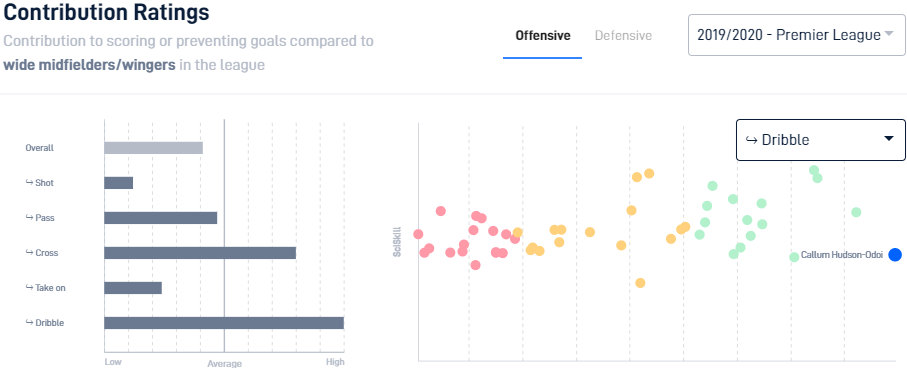Click the leftmost red scatter dot
This screenshot has width=907, height=368.
(x=418, y=234)
